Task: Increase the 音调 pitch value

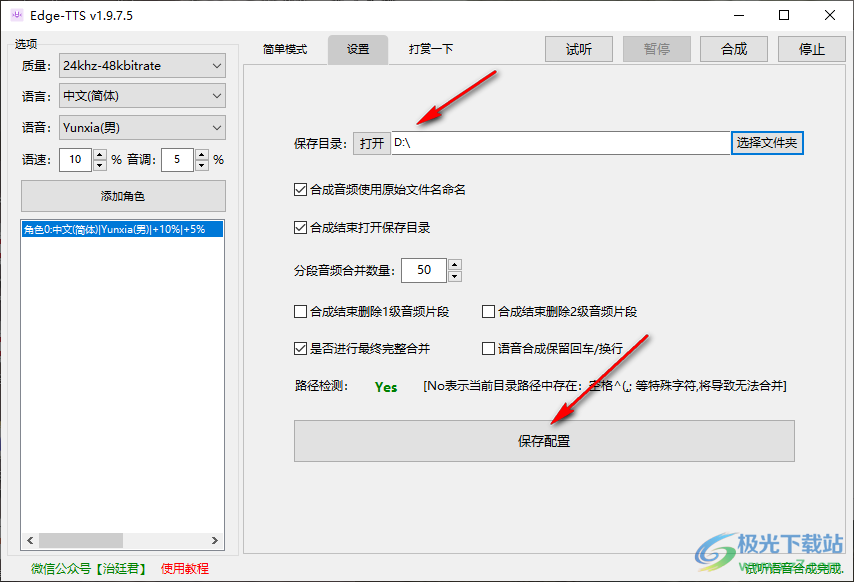Action: click(x=202, y=154)
